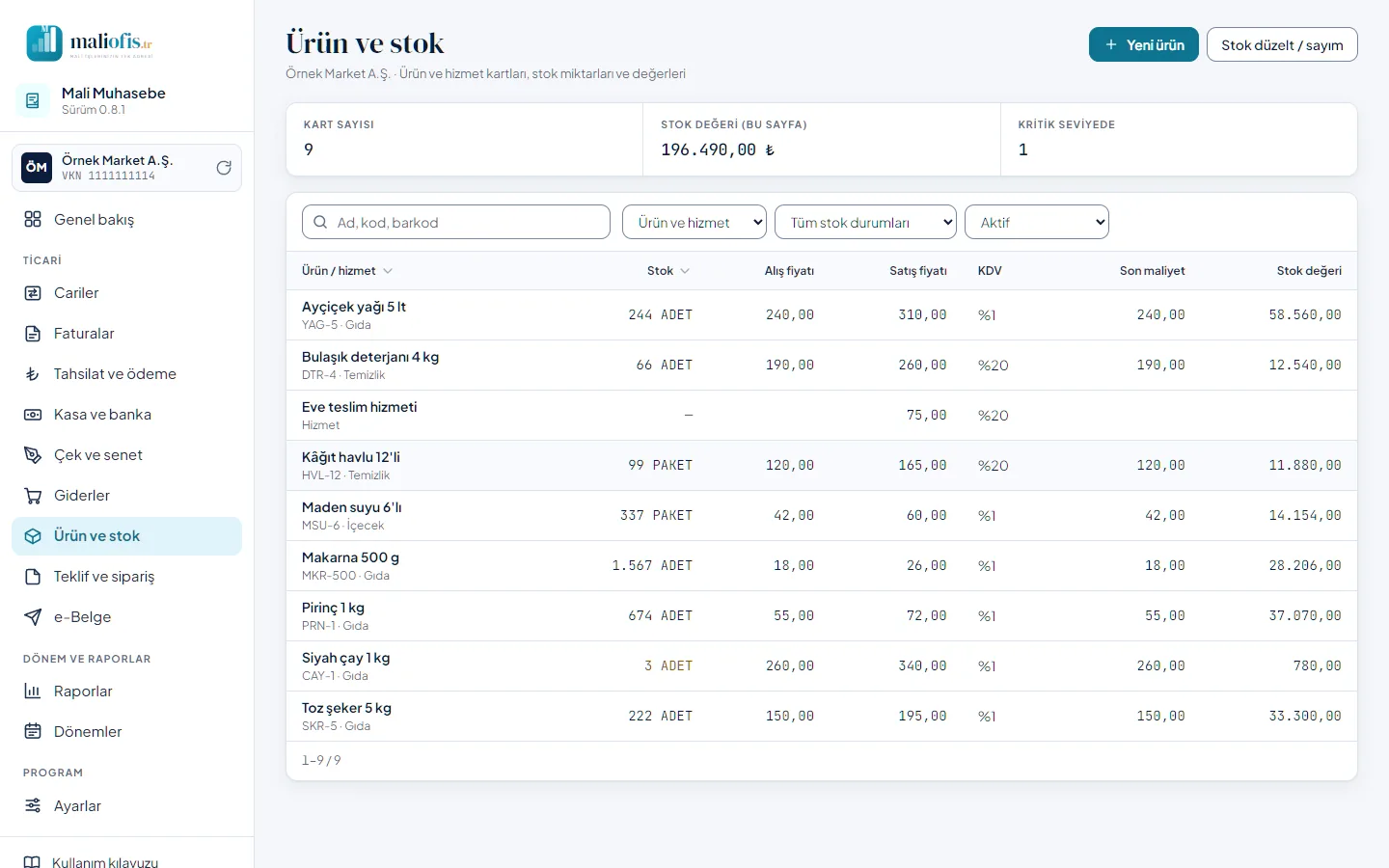Screen dimensions: 1389x868
Task: Click the Yeni ürün button
Action: [1144, 44]
